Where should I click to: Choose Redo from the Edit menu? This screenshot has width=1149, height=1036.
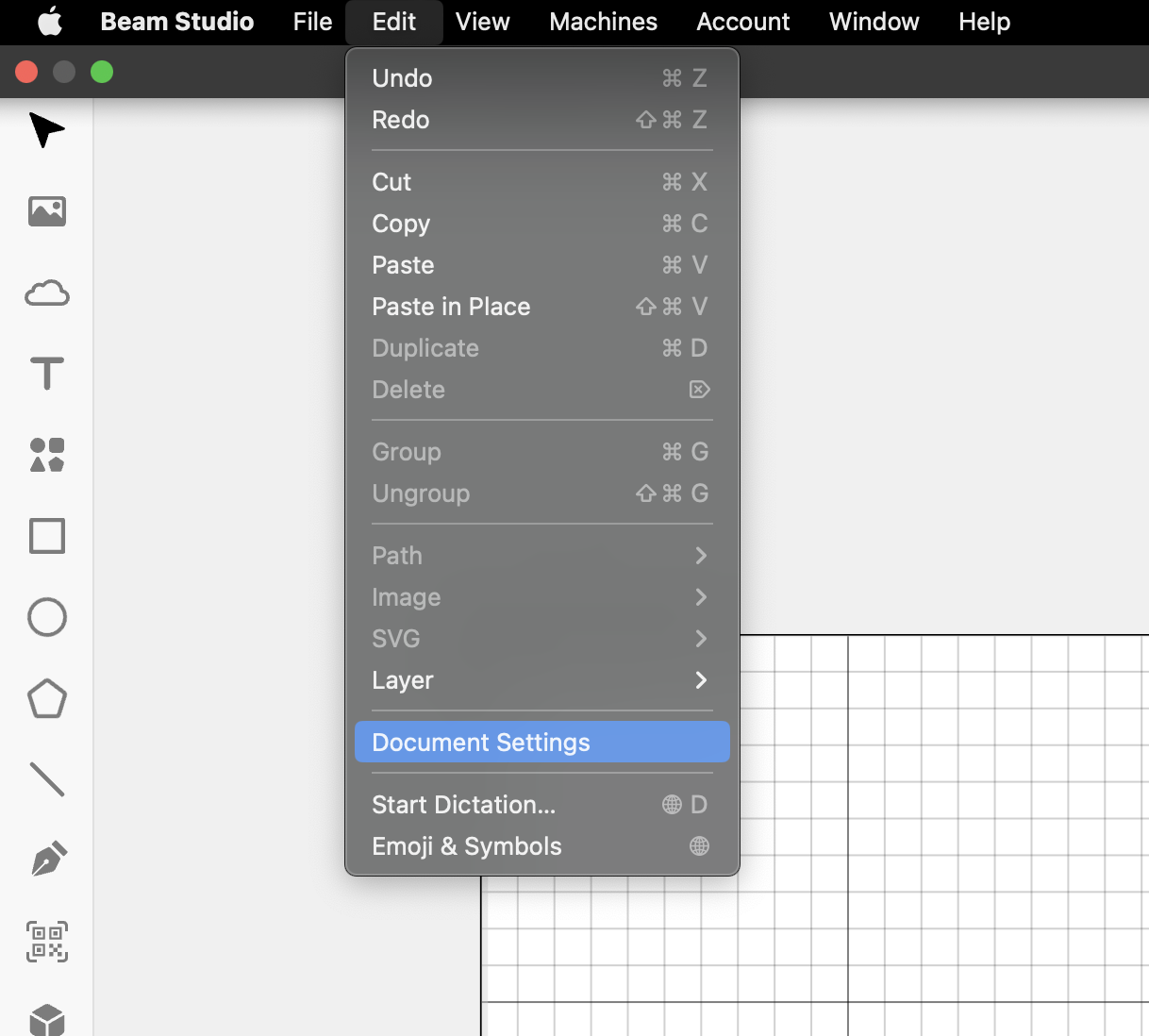542,120
